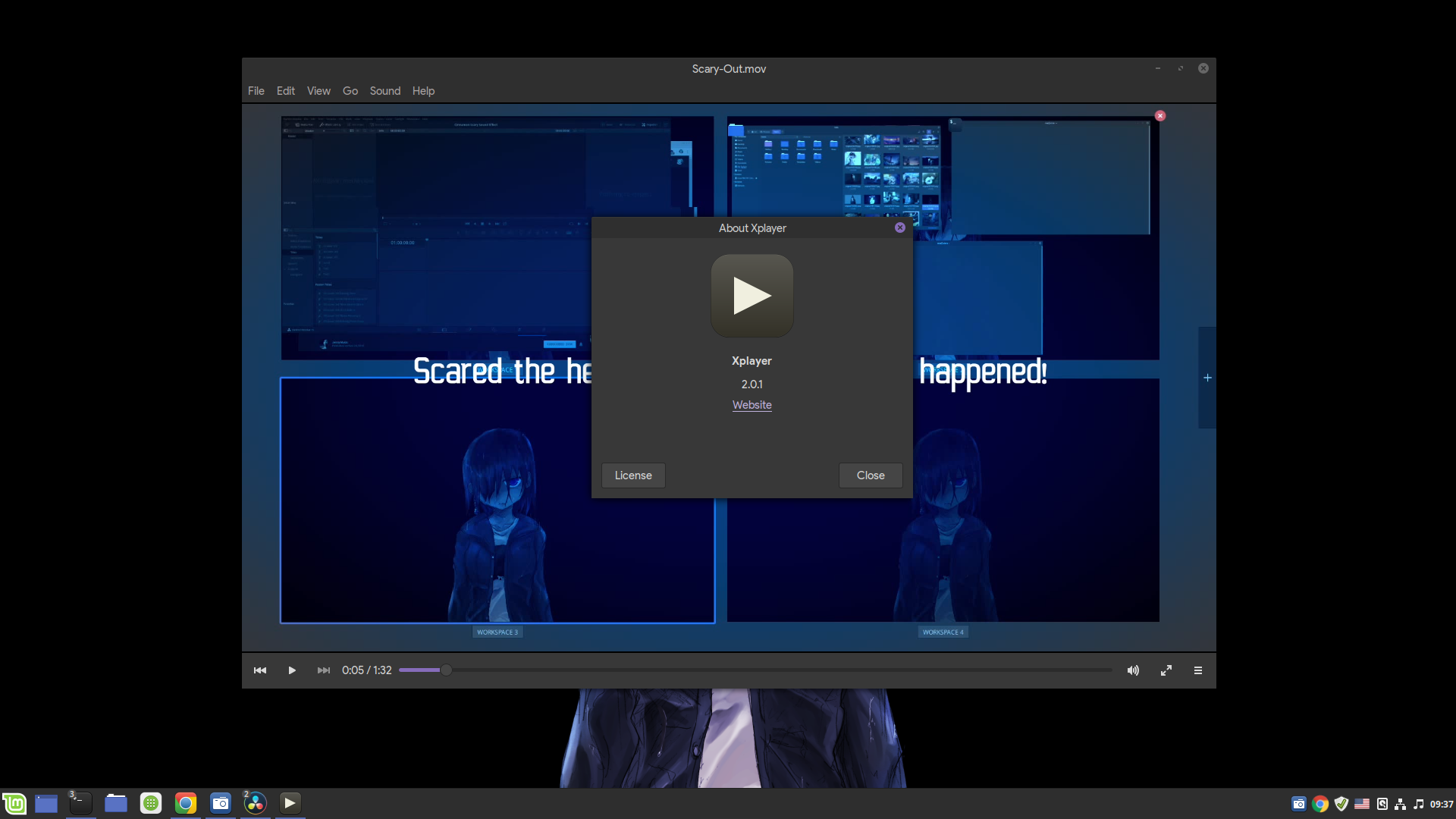Switch to Xplayer in taskbar
Screen dimensions: 1456x819
(290, 803)
